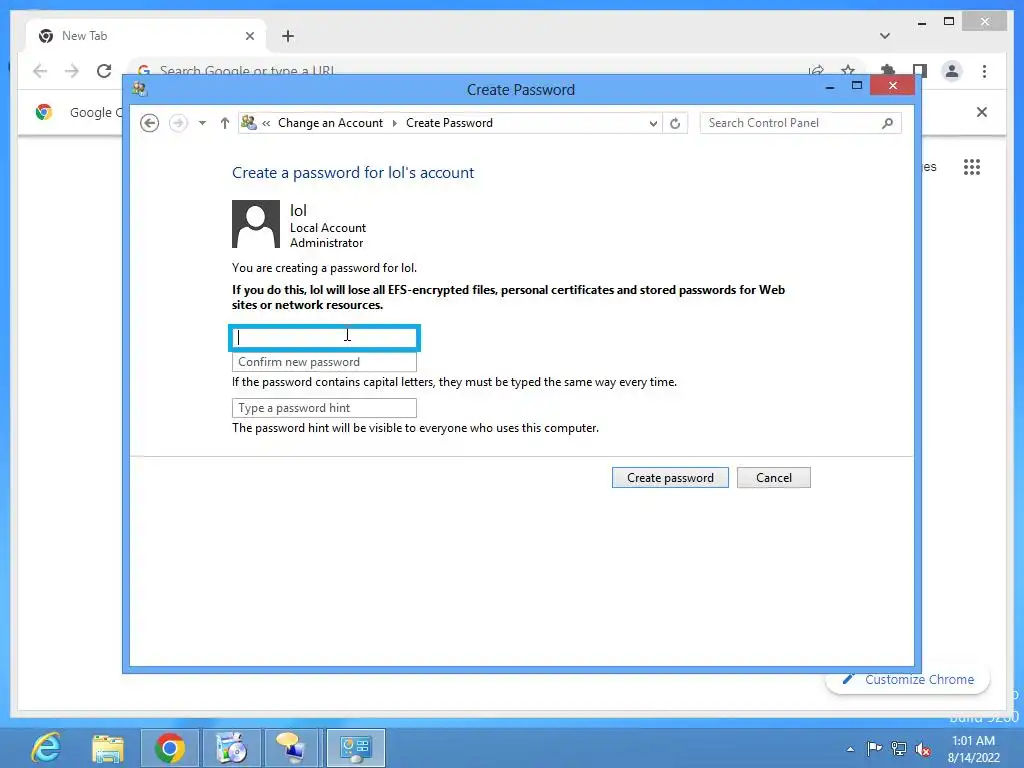Click the Back arrow in Create Password window
Viewport: 1024px width, 768px height.
[150, 123]
